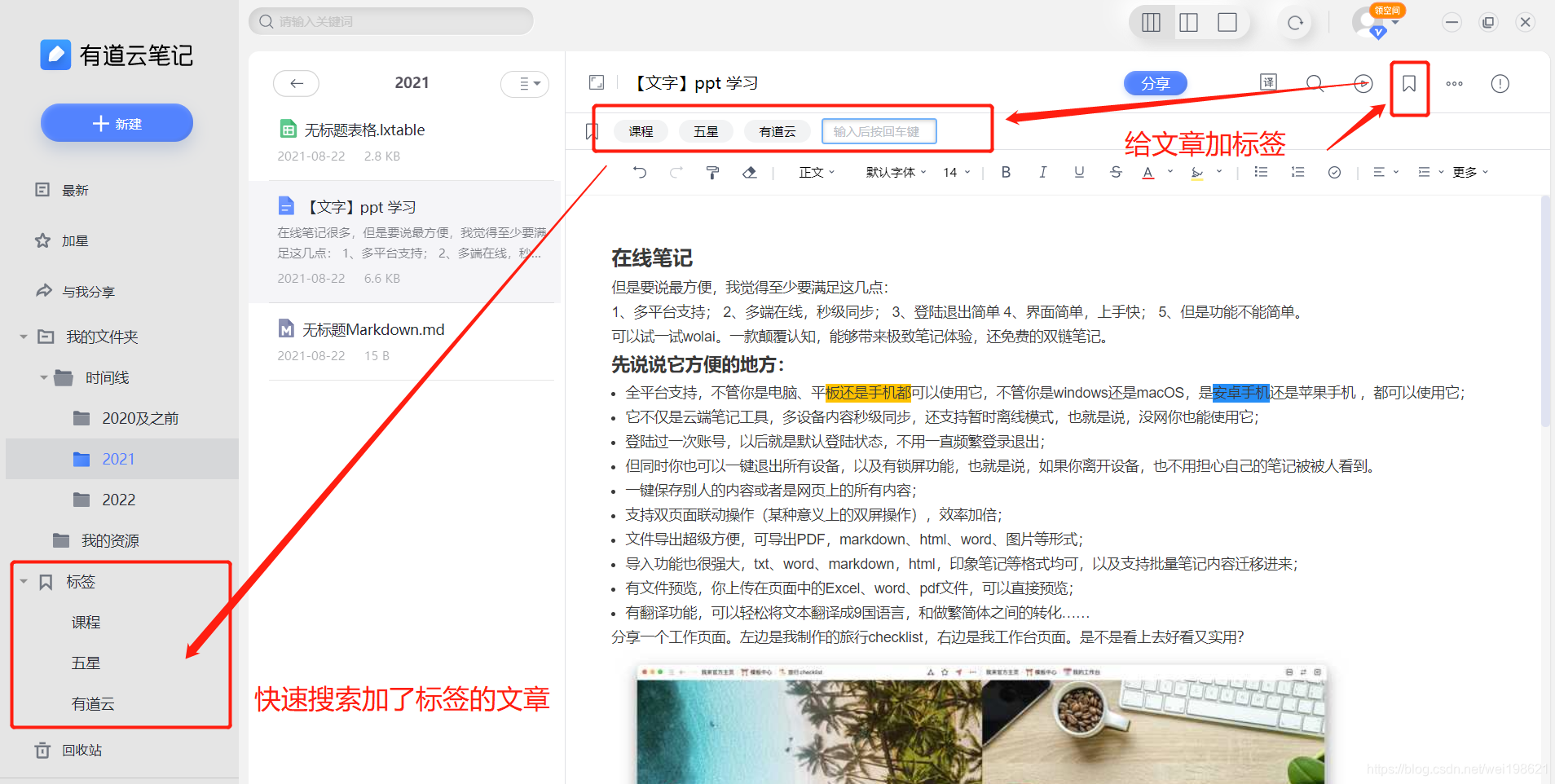The height and width of the screenshot is (784, 1555).
Task: Switch to the 加星 sidebar section
Action: 75,240
